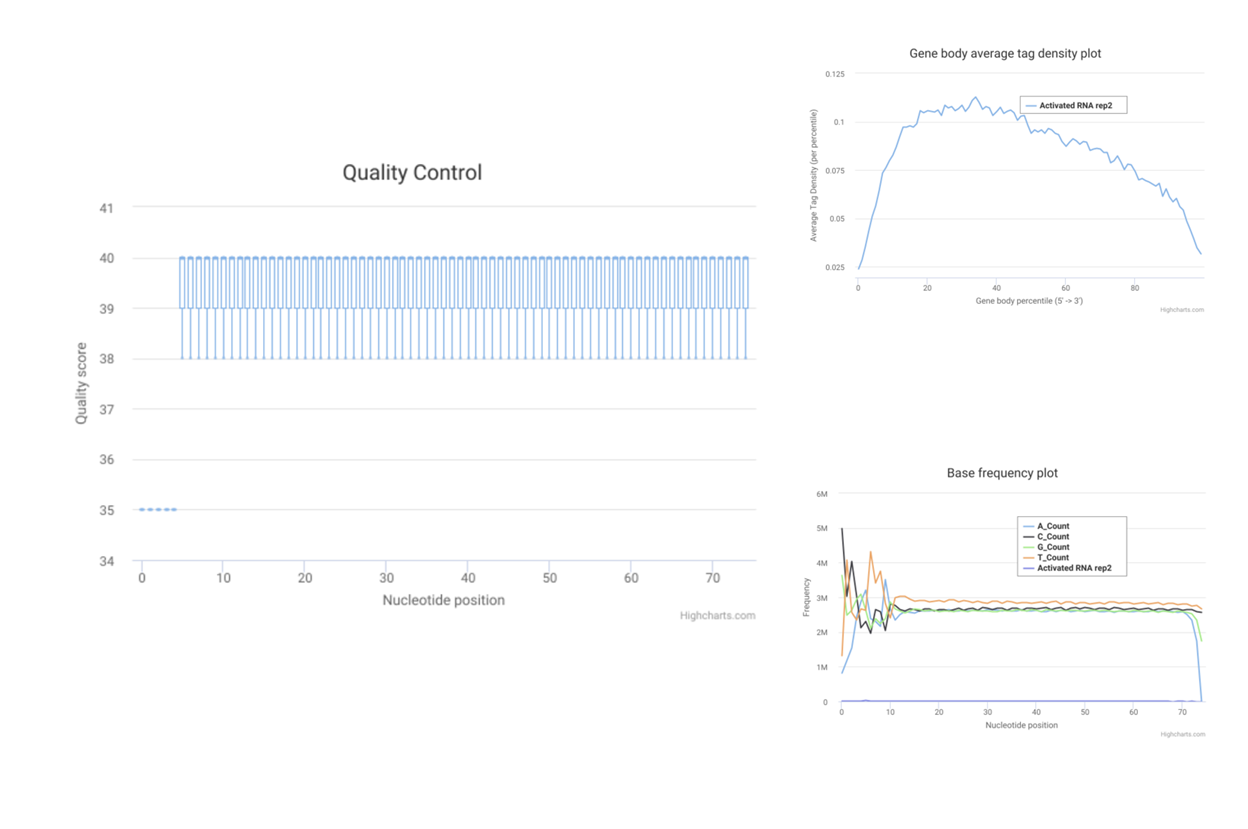Click Nucleotide position label under base frequency plot
This screenshot has width=1248, height=829.
tap(1021, 725)
